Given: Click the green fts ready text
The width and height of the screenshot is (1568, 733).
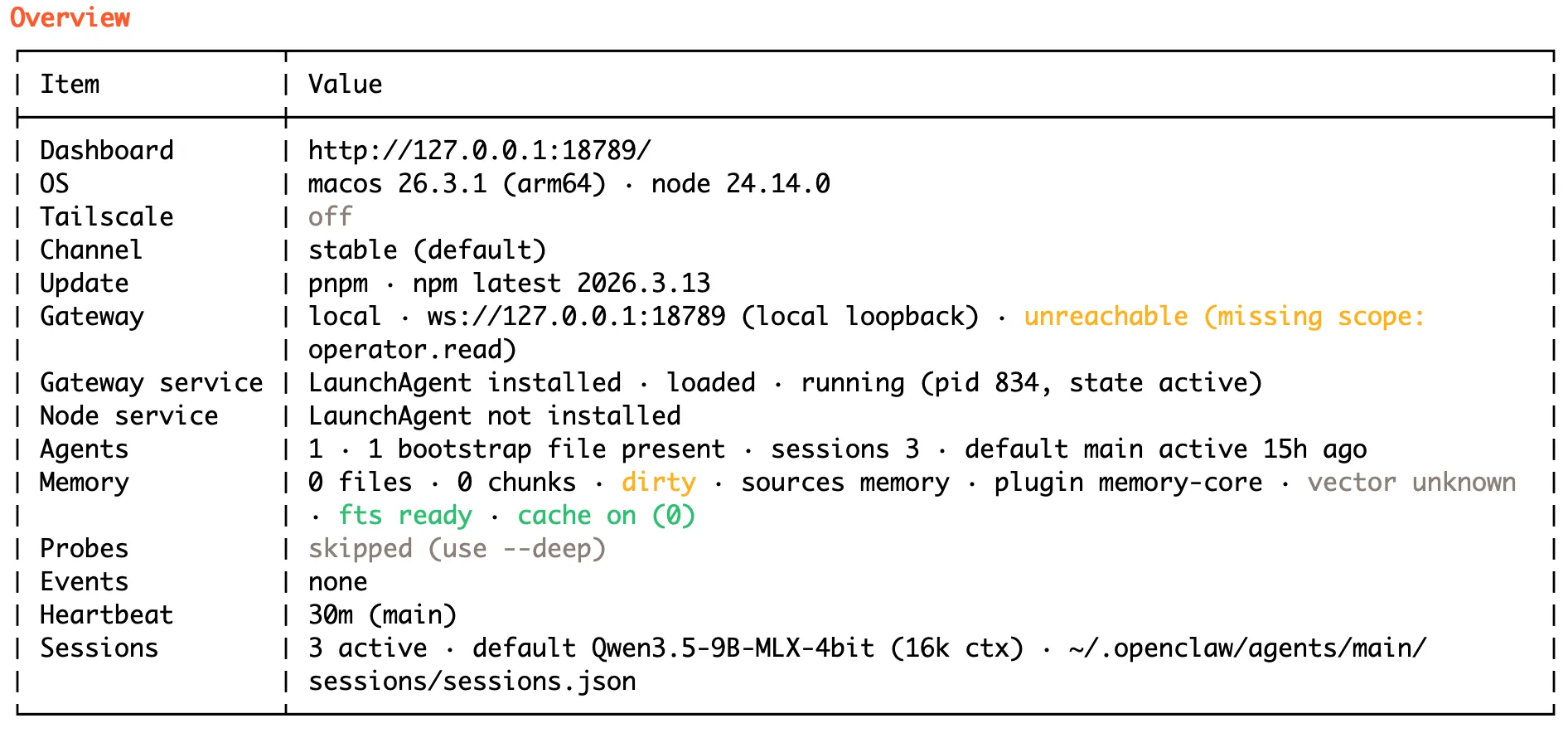Looking at the screenshot, I should click(405, 515).
